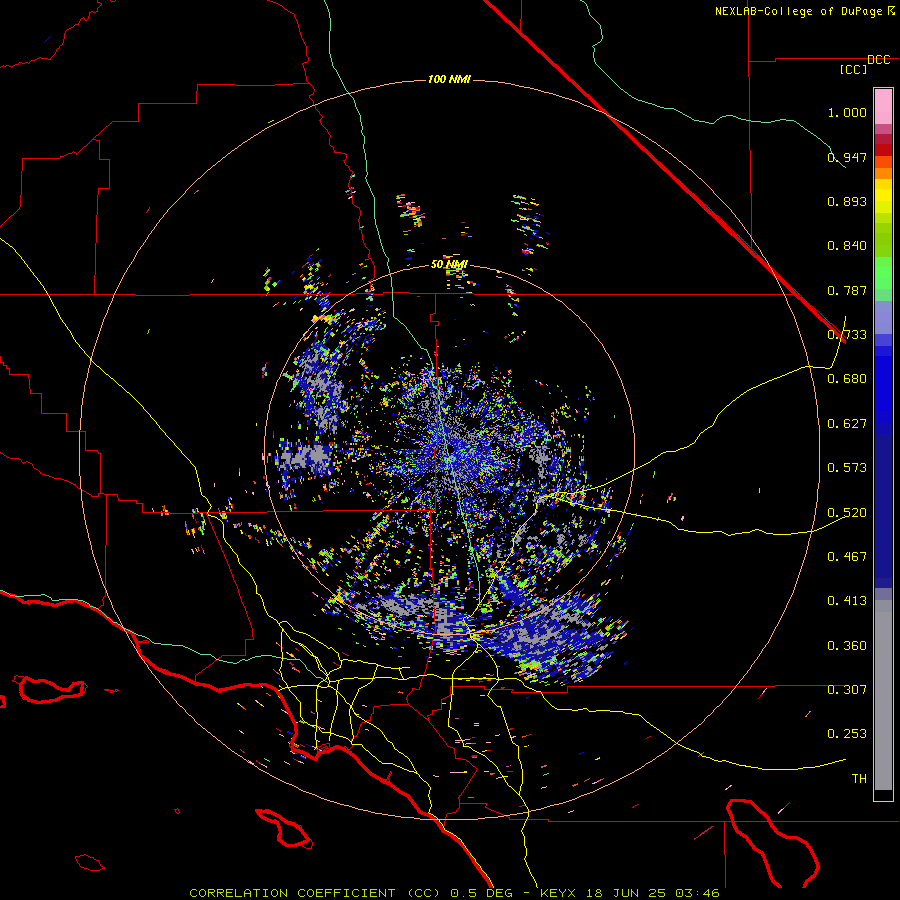The height and width of the screenshot is (900, 900).
Task: Select the 0.307 scale value
Action: tap(847, 690)
